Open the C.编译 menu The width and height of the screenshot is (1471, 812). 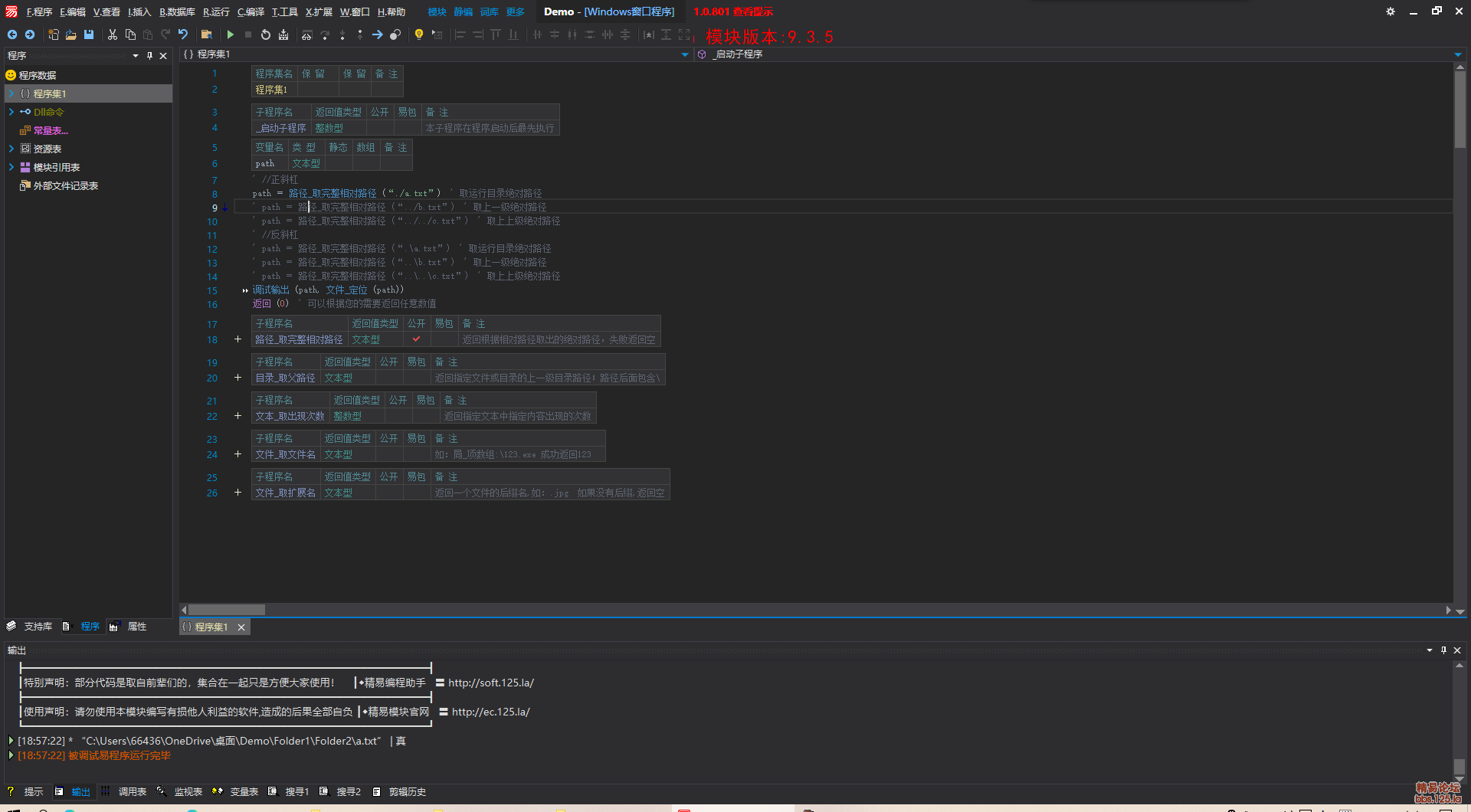pyautogui.click(x=251, y=12)
